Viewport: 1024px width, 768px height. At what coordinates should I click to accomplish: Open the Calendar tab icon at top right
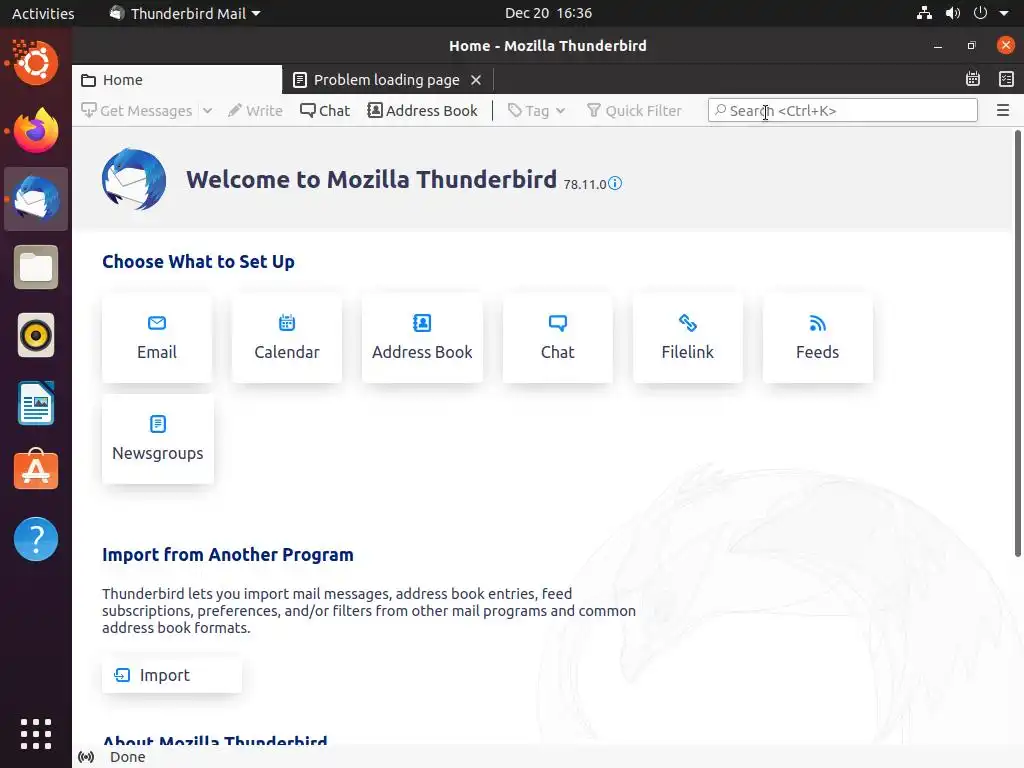click(973, 79)
